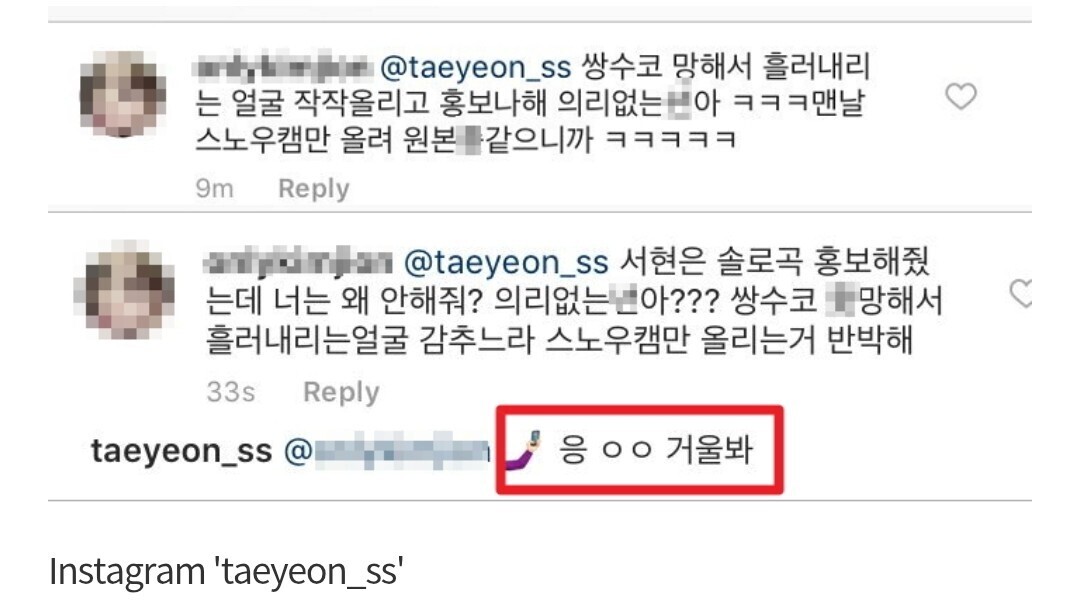Click the 9m timestamp
The image size is (1076, 613).
pyautogui.click(x=214, y=188)
